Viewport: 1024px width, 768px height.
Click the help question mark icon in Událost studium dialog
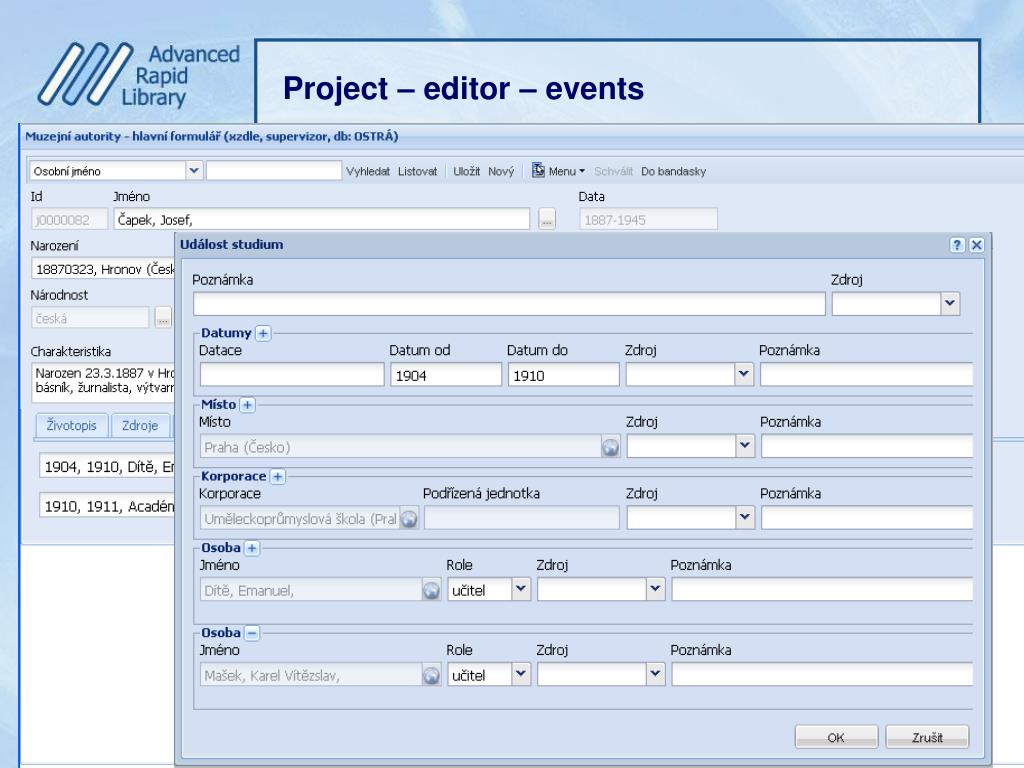click(957, 245)
